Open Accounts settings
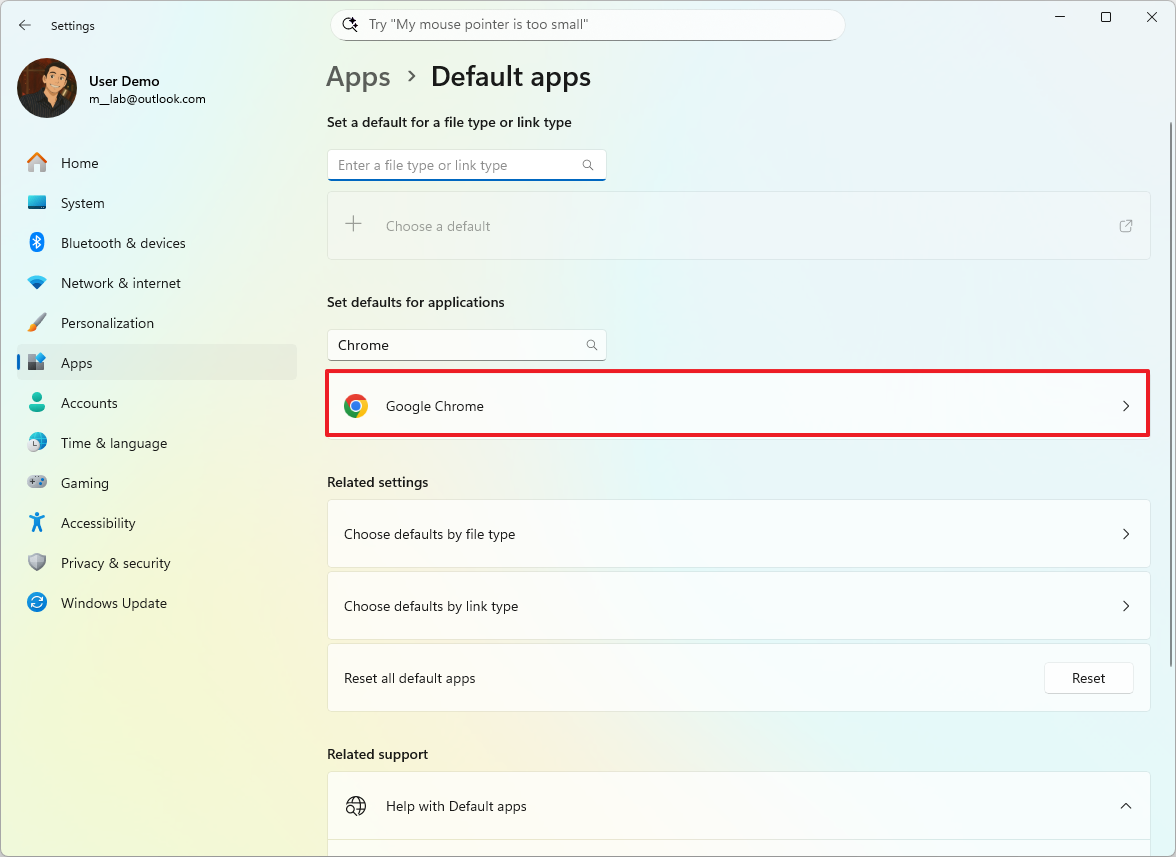Screen dimensions: 1176x857 click(90, 402)
